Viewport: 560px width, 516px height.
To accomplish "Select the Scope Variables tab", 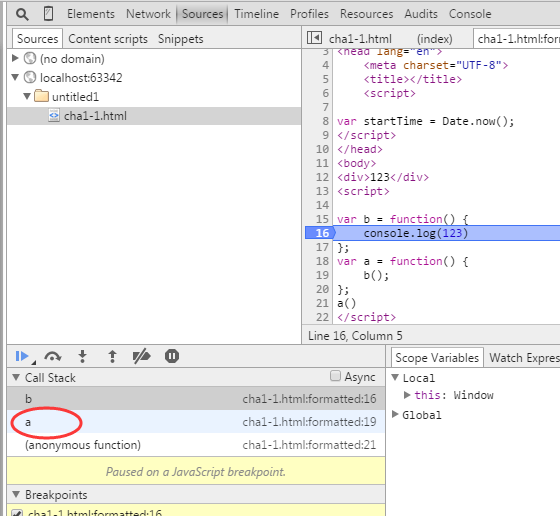I will pyautogui.click(x=437, y=357).
